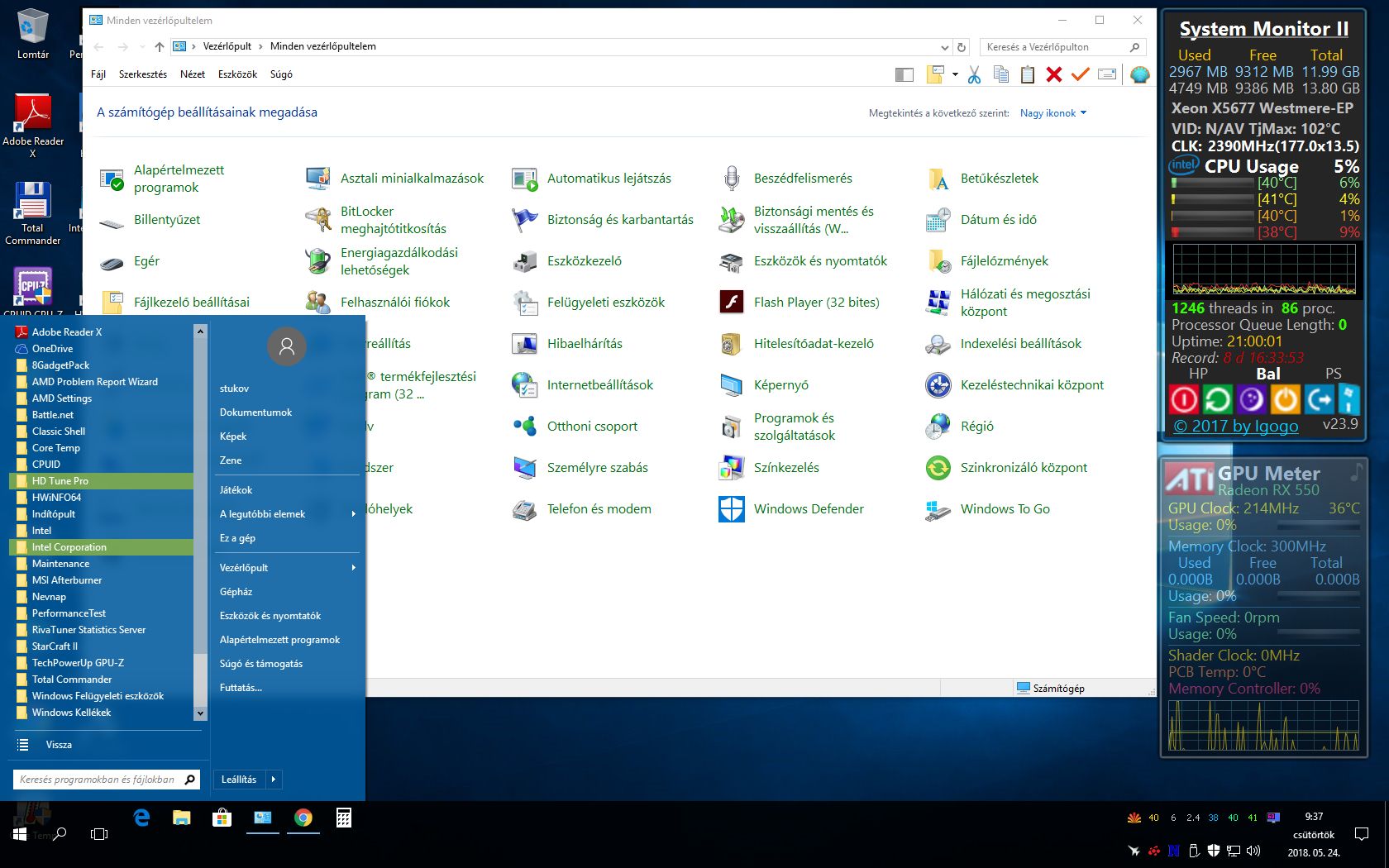Screen dimensions: 1389x868
Task: Expand the Vezérlőpult submenu in Start menu
Action: tap(353, 568)
